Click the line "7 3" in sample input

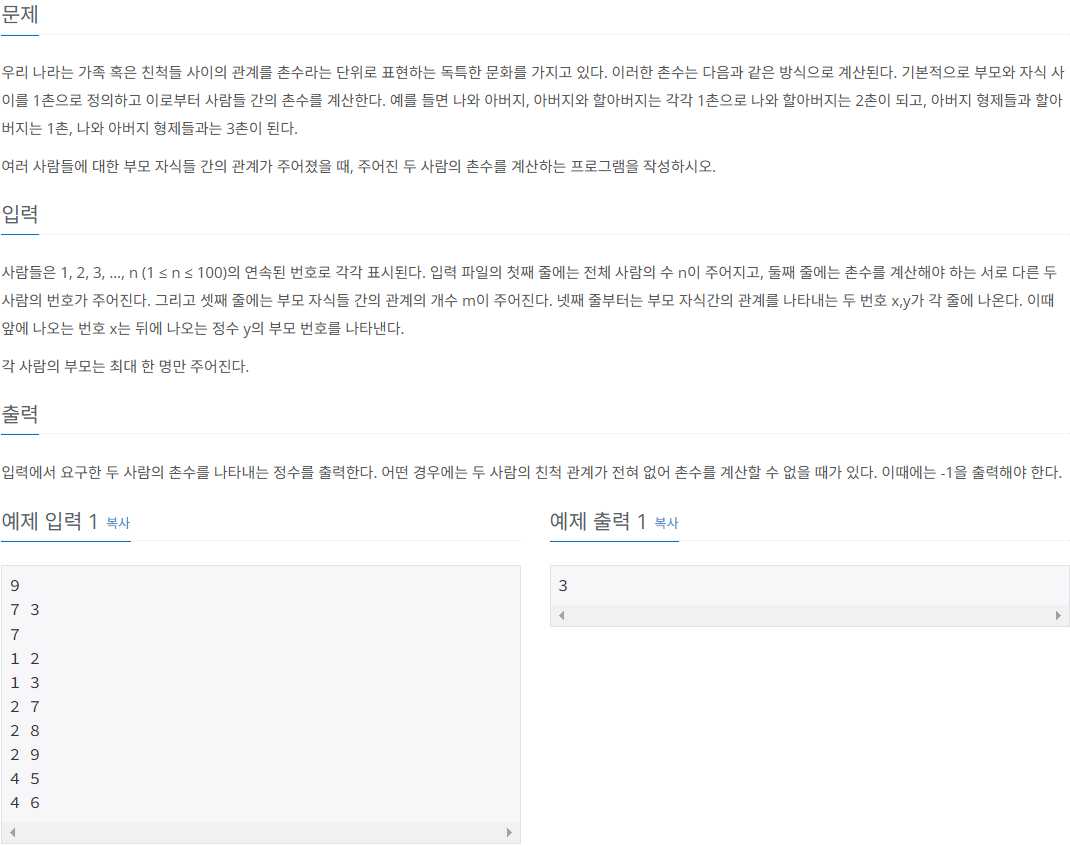pos(25,610)
